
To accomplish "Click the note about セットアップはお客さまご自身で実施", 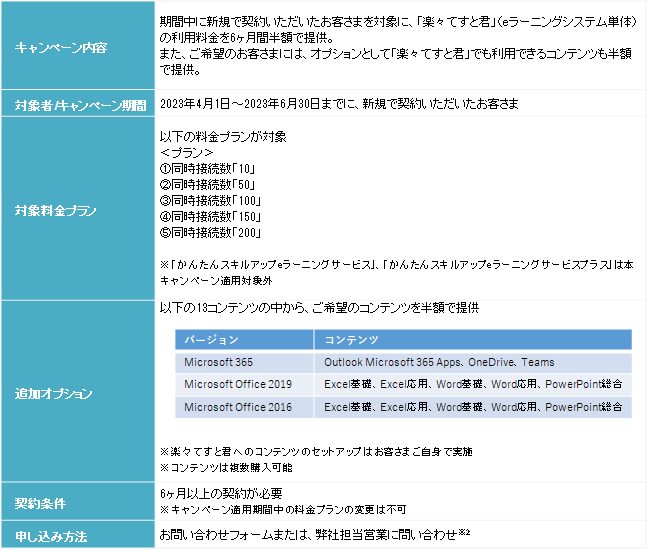I will click(316, 452).
